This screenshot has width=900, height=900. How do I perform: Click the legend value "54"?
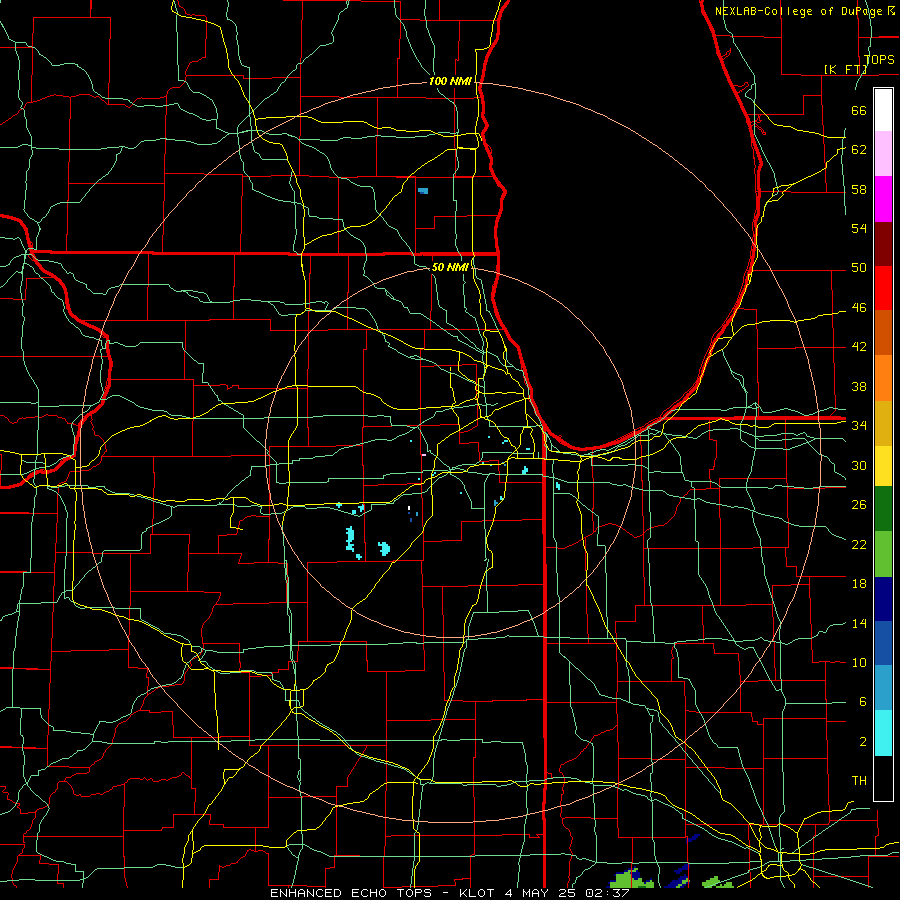click(x=859, y=228)
